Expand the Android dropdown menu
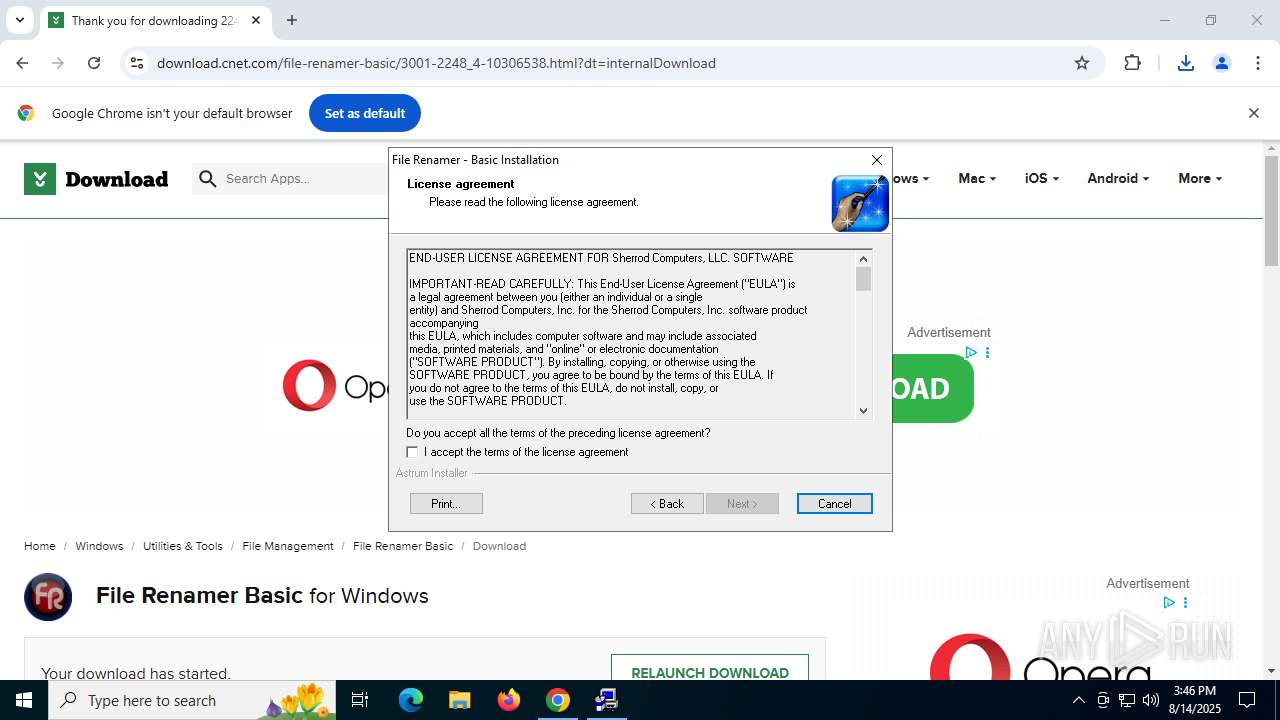The height and width of the screenshot is (720, 1280). [x=1117, y=178]
